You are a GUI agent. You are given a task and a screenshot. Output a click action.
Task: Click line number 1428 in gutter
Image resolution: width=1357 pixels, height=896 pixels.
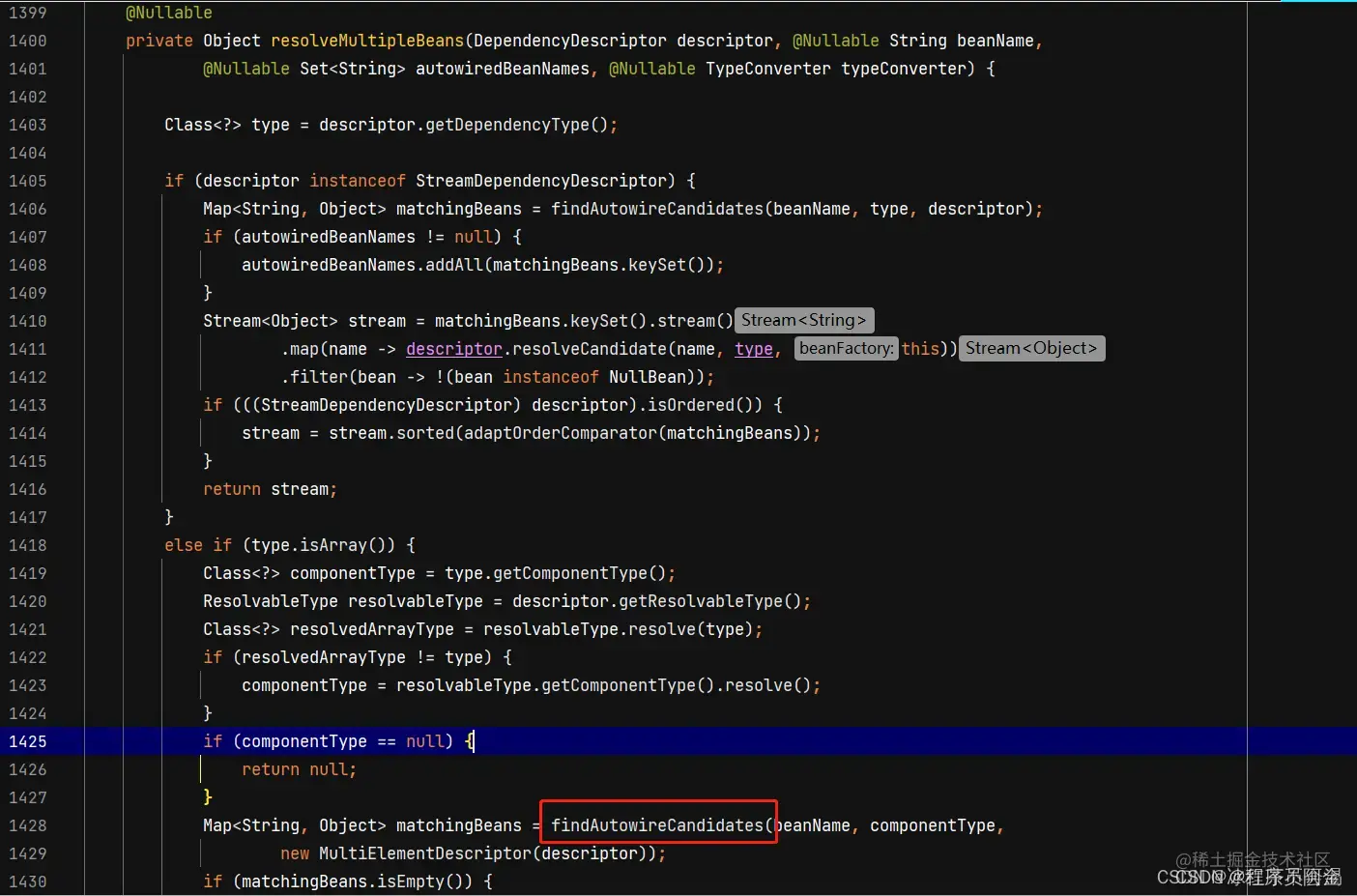(27, 825)
